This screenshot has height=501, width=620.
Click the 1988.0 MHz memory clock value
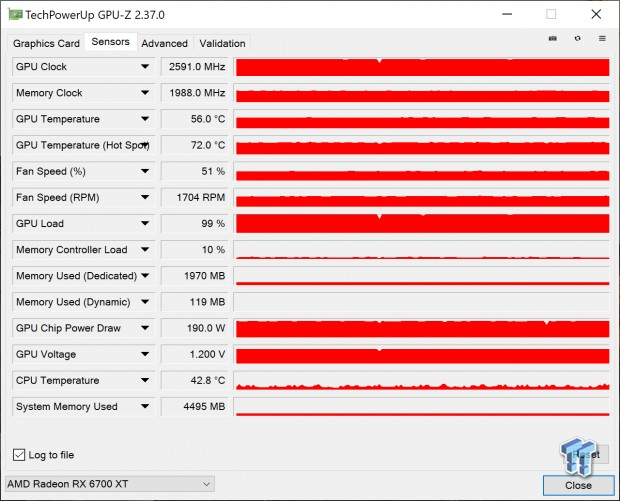[x=195, y=93]
